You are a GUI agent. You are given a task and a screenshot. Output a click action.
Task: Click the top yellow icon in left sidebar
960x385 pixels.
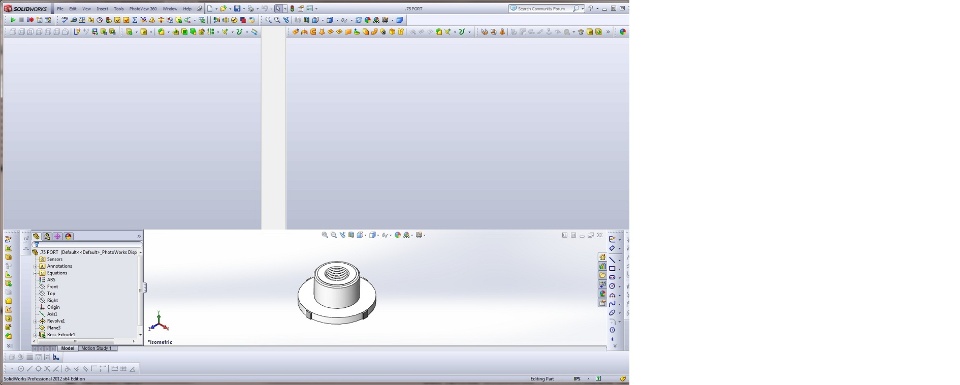[9, 240]
